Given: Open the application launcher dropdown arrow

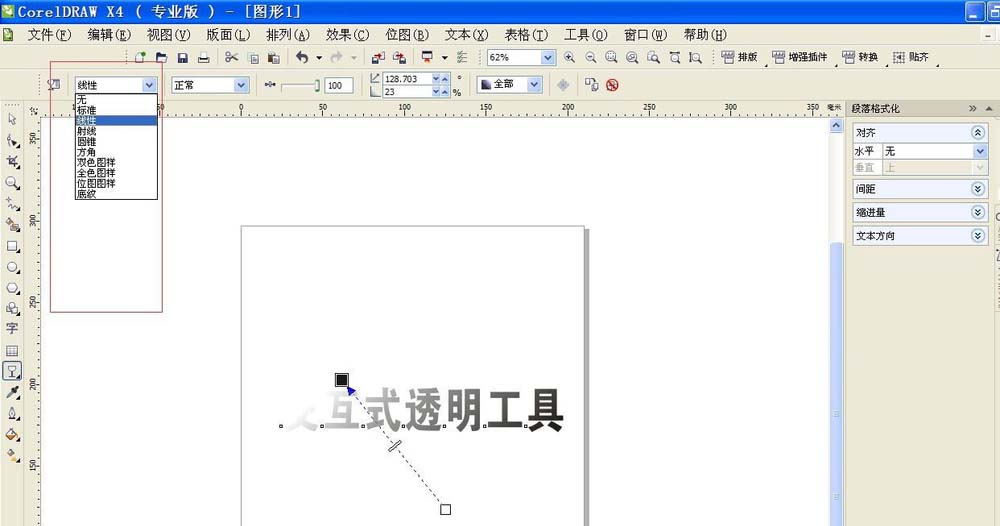Looking at the screenshot, I should (445, 58).
